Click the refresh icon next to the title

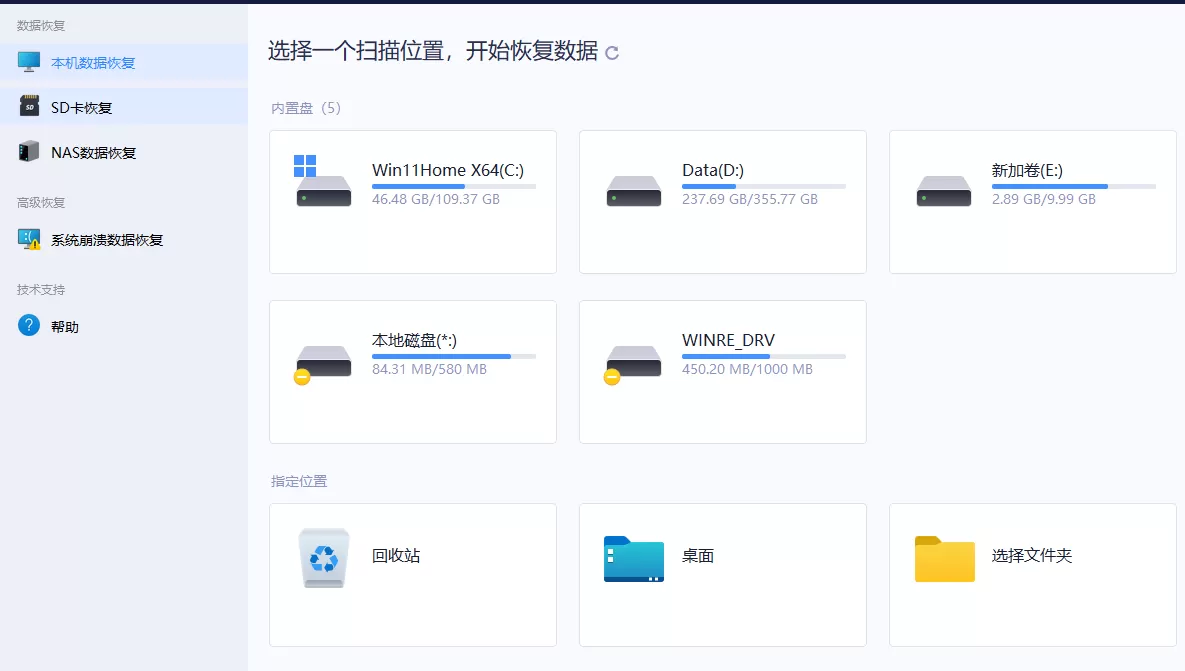[x=610, y=53]
